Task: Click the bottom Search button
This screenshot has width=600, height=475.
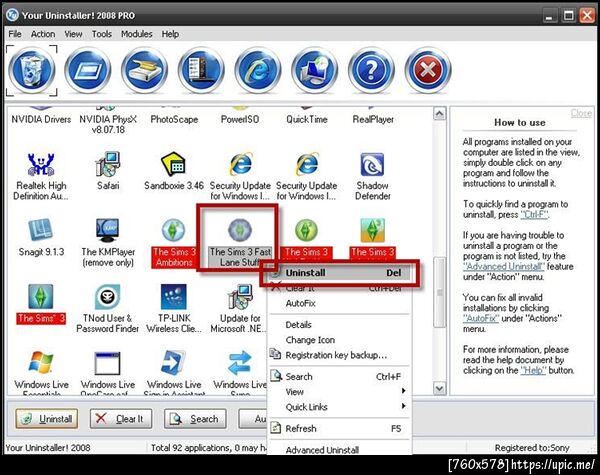Action: click(x=195, y=419)
